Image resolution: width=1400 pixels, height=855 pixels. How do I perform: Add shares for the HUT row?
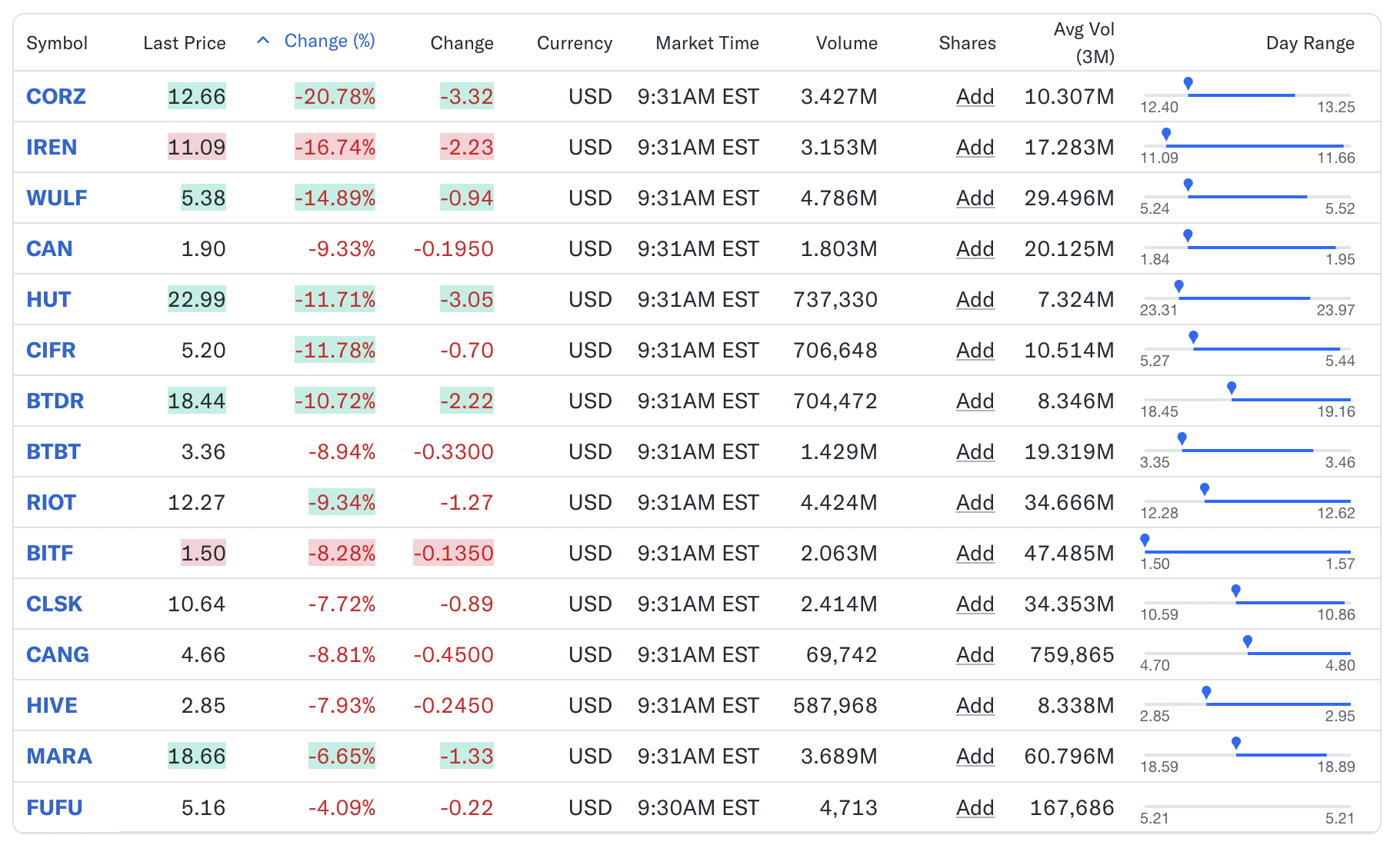[x=975, y=299]
